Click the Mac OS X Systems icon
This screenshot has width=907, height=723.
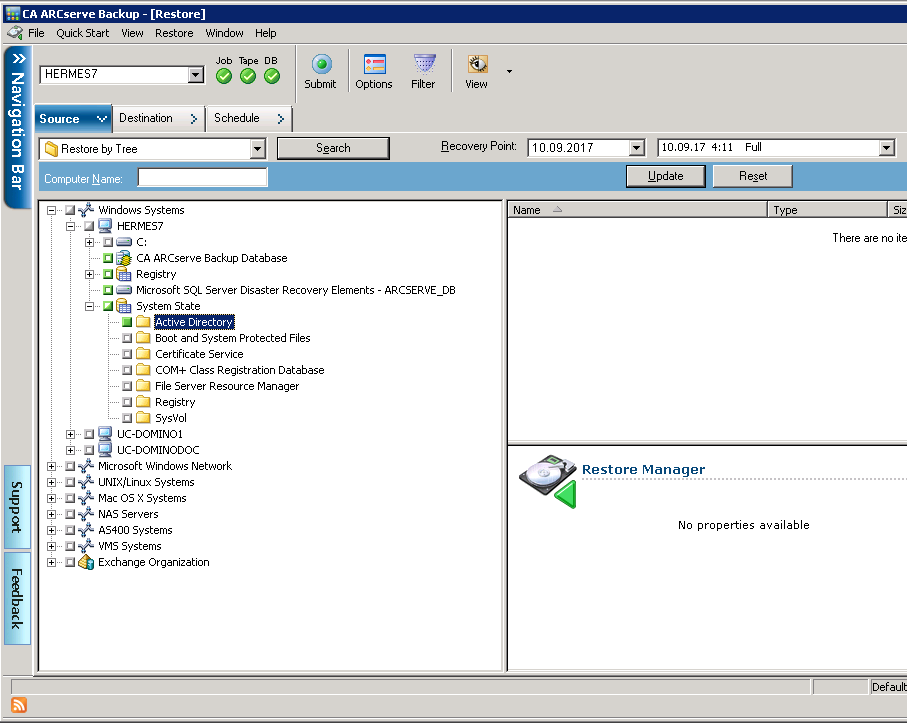pos(86,497)
